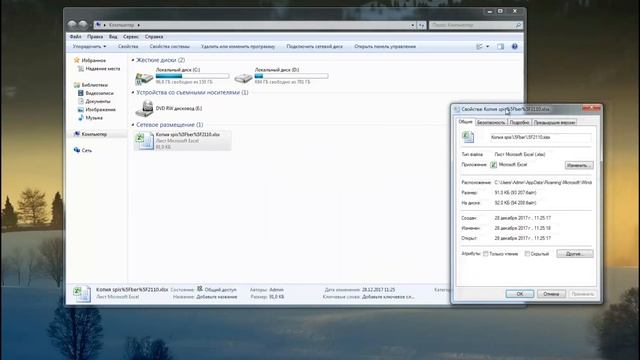Select the Локальный диск (C:) drive icon
The image size is (640, 360).
(x=144, y=77)
